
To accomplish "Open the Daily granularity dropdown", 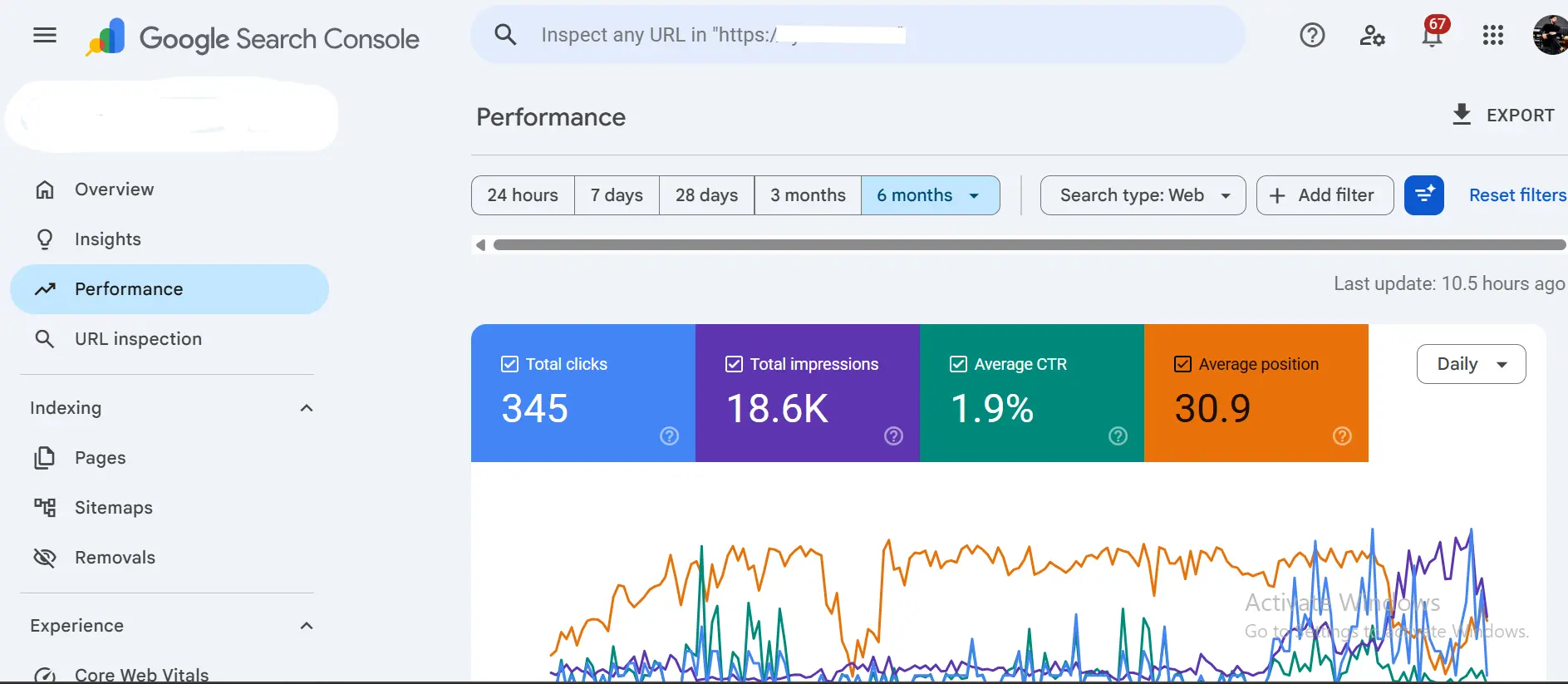I will 1471,364.
